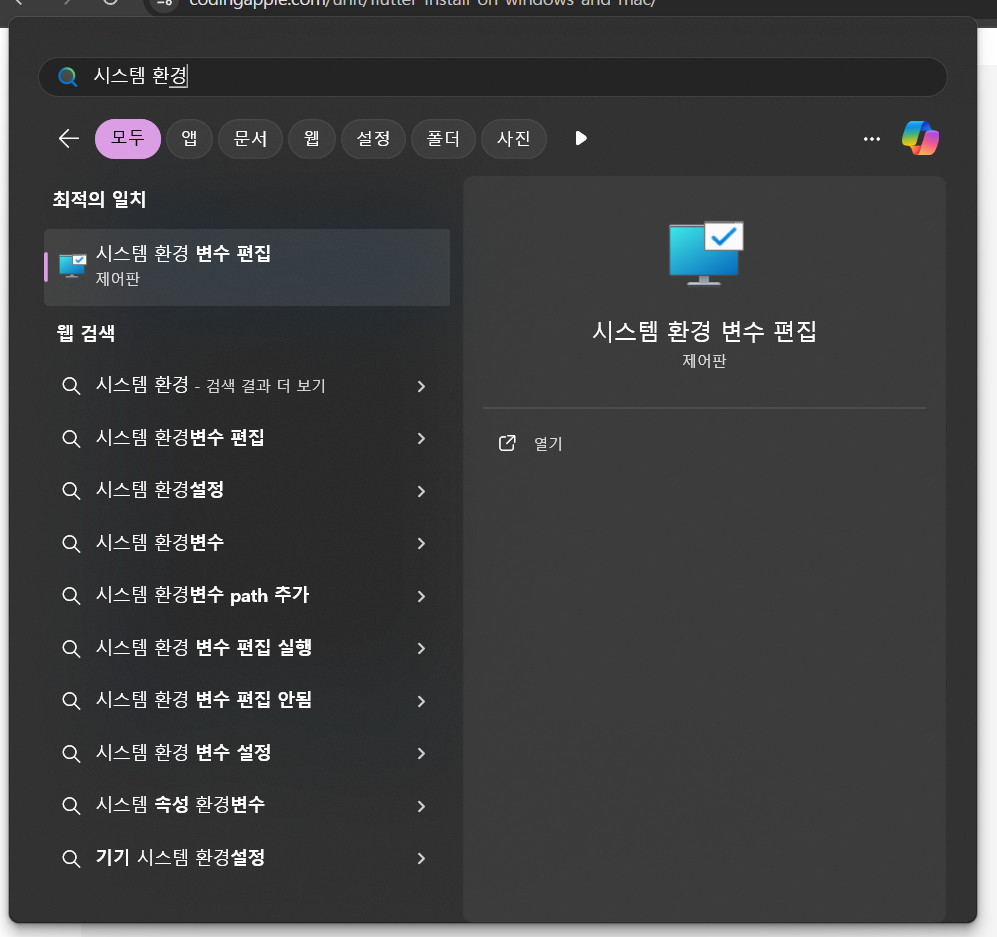Click the search magnifier icon in search box
This screenshot has width=997, height=937.
click(67, 77)
